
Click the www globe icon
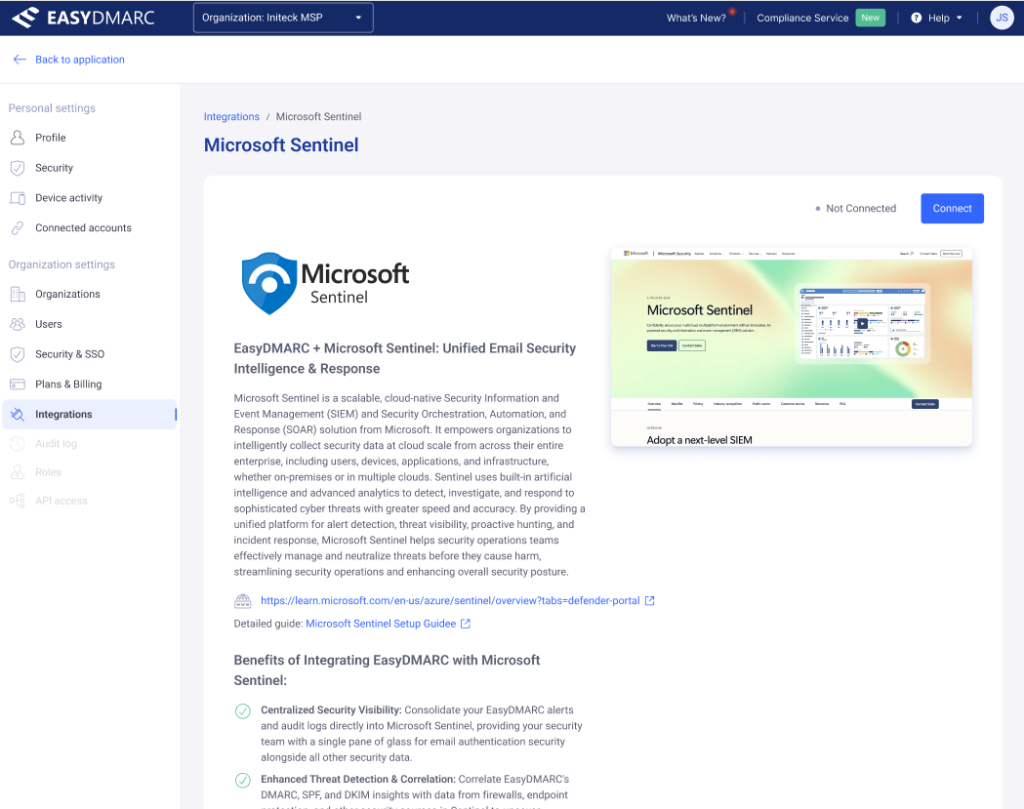(x=242, y=601)
